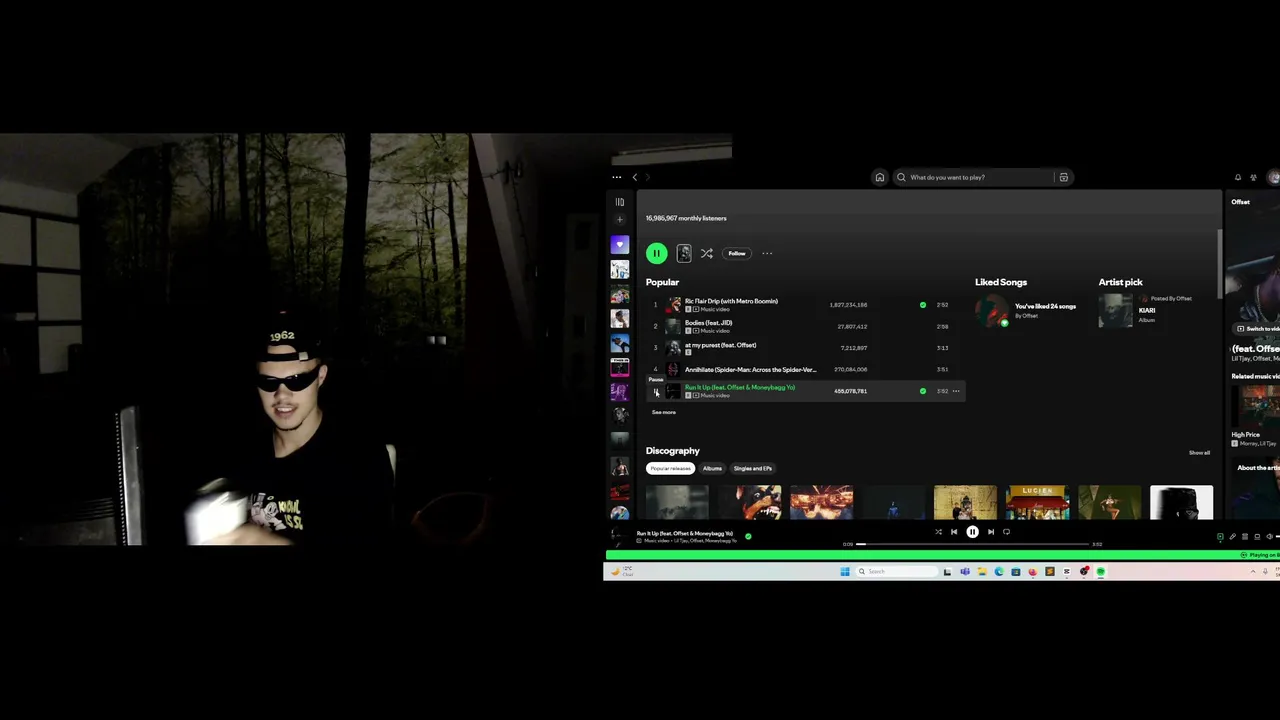The image size is (1280, 720).
Task: Click 'Switch to video' in right panel
Action: pos(1259,328)
